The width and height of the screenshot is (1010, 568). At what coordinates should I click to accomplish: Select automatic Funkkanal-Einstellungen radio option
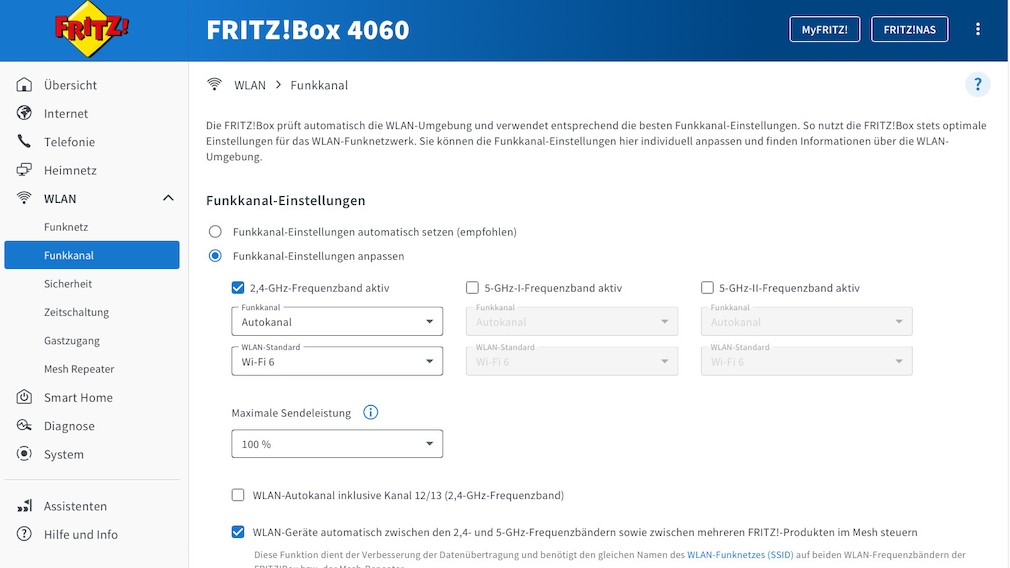(215, 232)
